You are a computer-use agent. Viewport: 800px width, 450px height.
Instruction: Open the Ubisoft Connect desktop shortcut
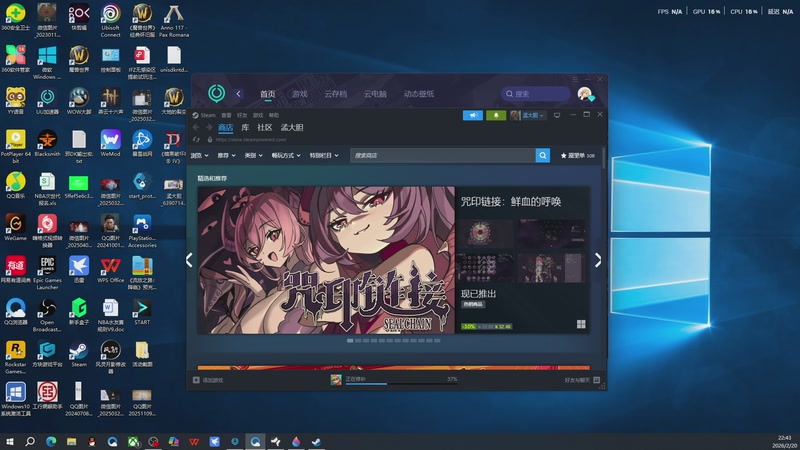(110, 20)
